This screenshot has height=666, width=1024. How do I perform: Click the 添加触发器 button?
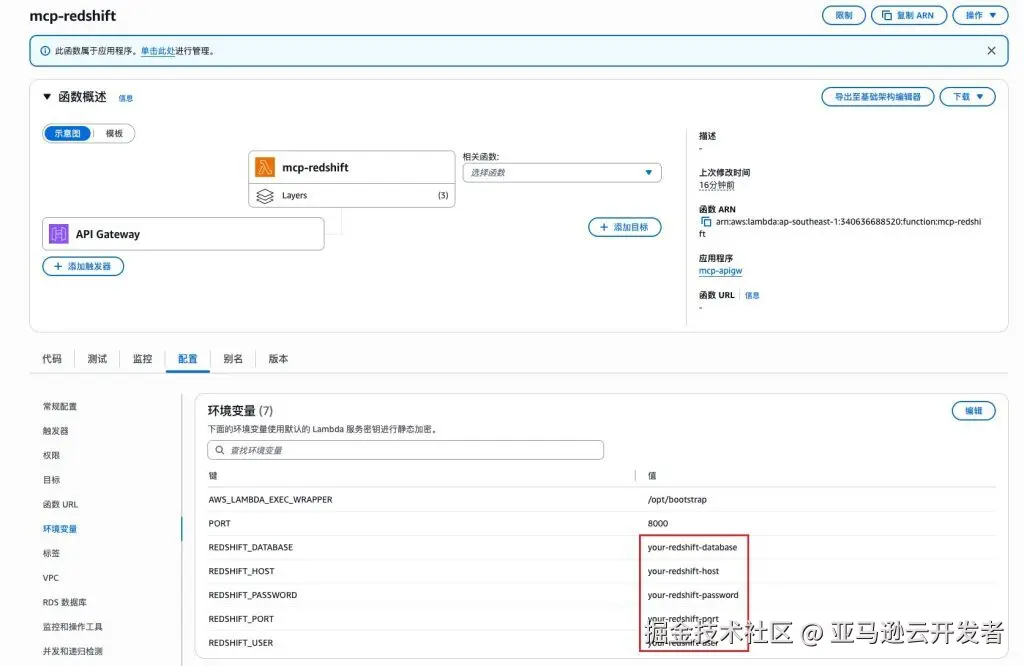(x=83, y=266)
